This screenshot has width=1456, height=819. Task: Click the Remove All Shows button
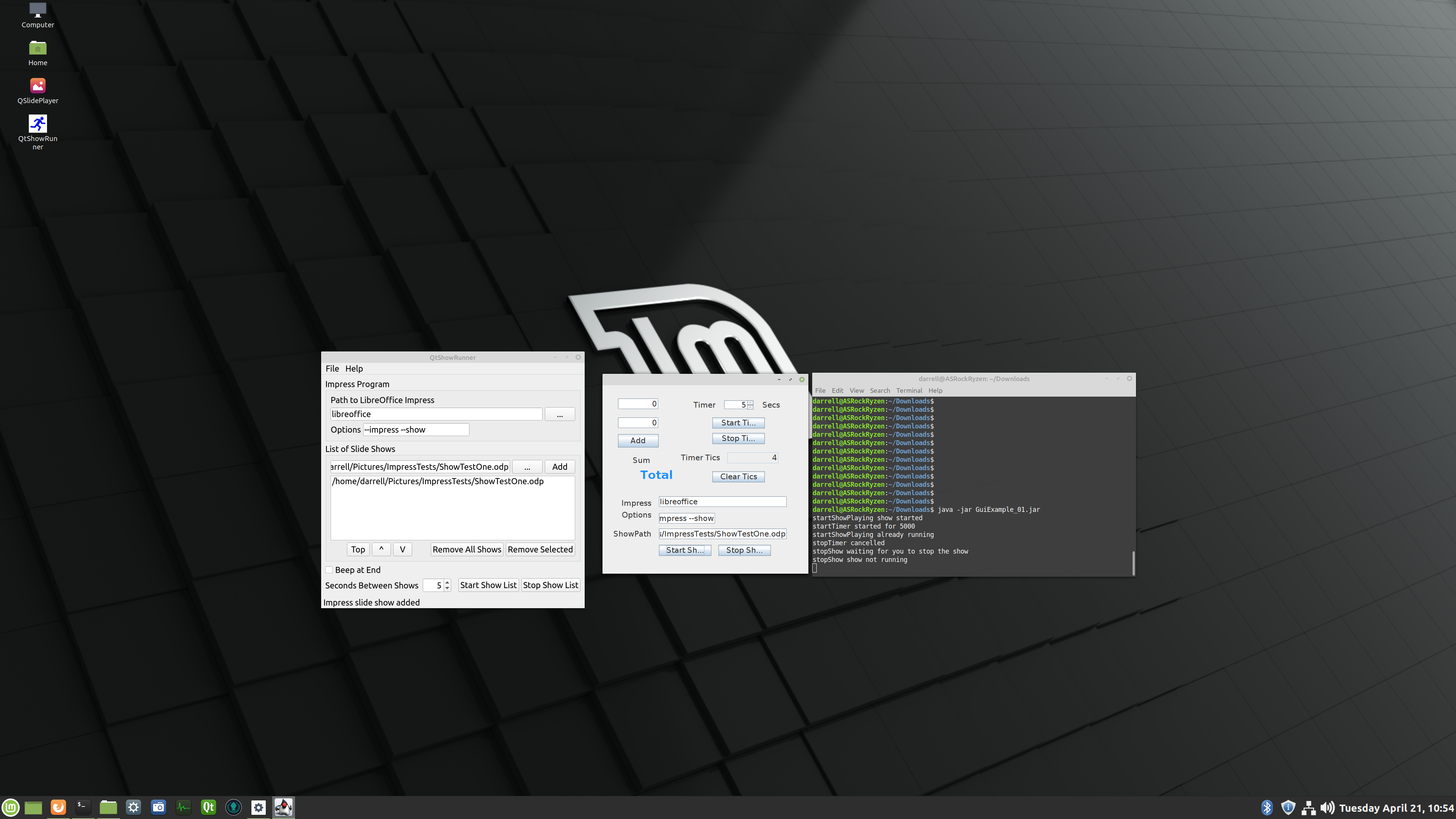point(466,549)
